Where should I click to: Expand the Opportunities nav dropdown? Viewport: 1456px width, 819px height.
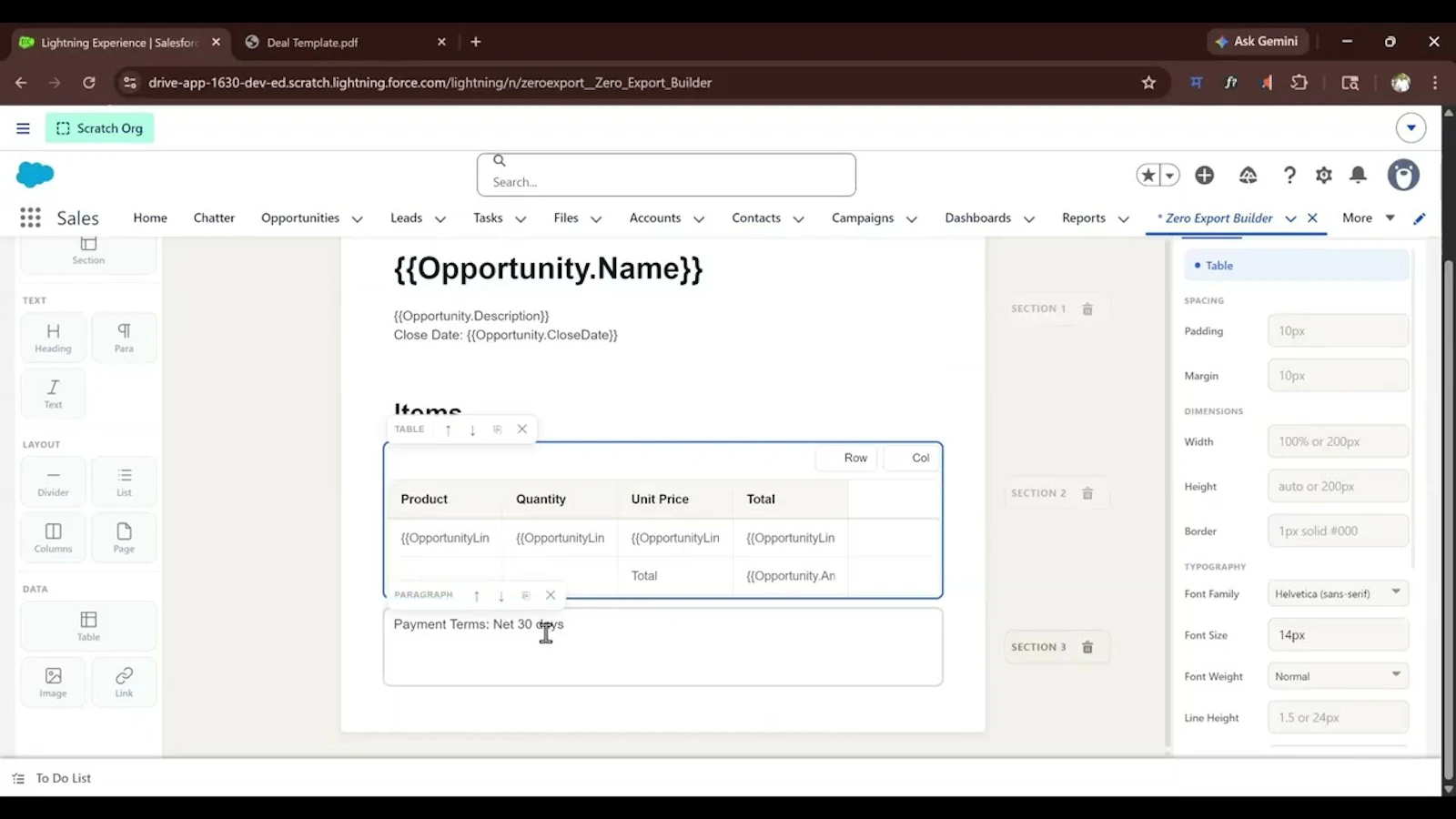357,219
